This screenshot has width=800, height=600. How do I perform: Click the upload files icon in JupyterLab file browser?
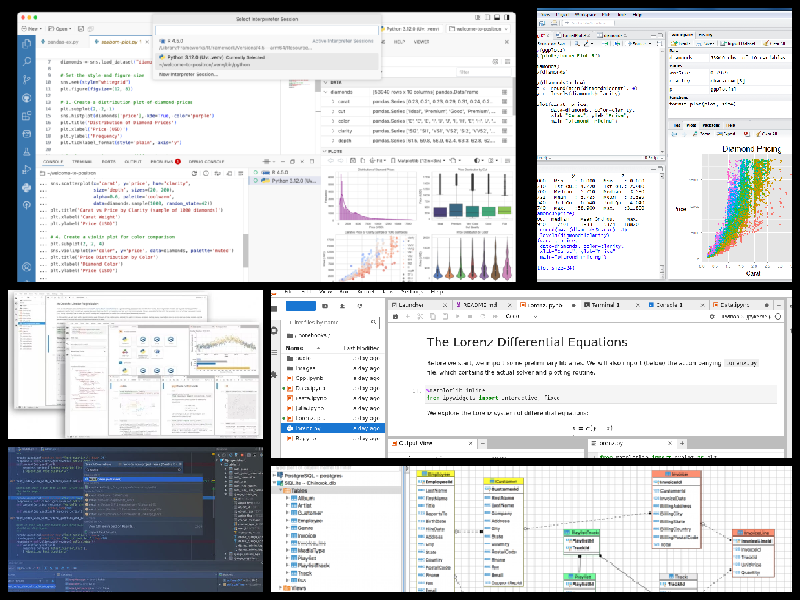point(343,304)
